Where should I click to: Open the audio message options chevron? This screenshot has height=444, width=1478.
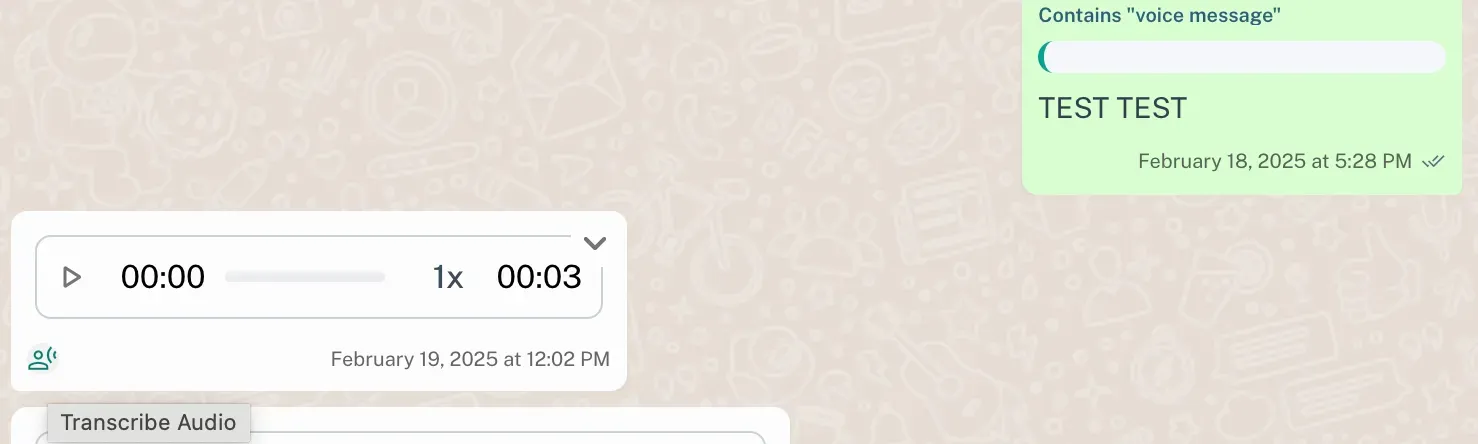(595, 243)
